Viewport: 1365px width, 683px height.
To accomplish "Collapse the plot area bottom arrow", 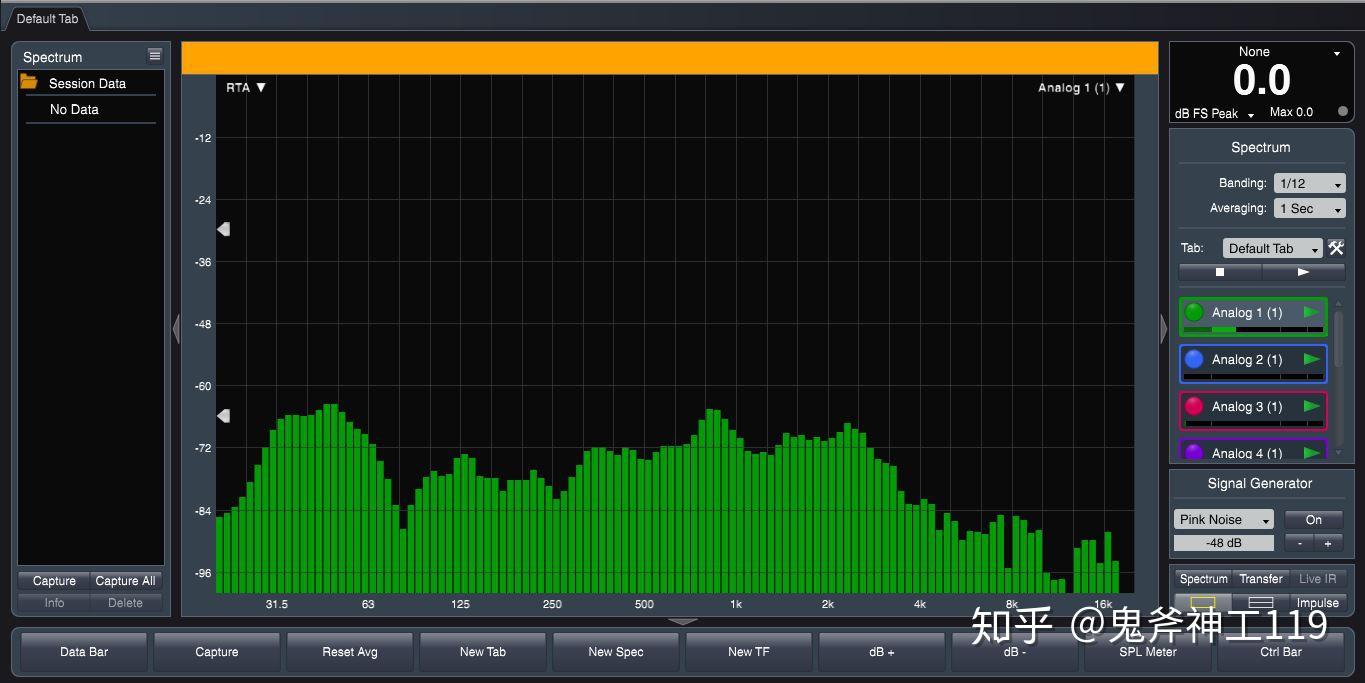I will [683, 621].
